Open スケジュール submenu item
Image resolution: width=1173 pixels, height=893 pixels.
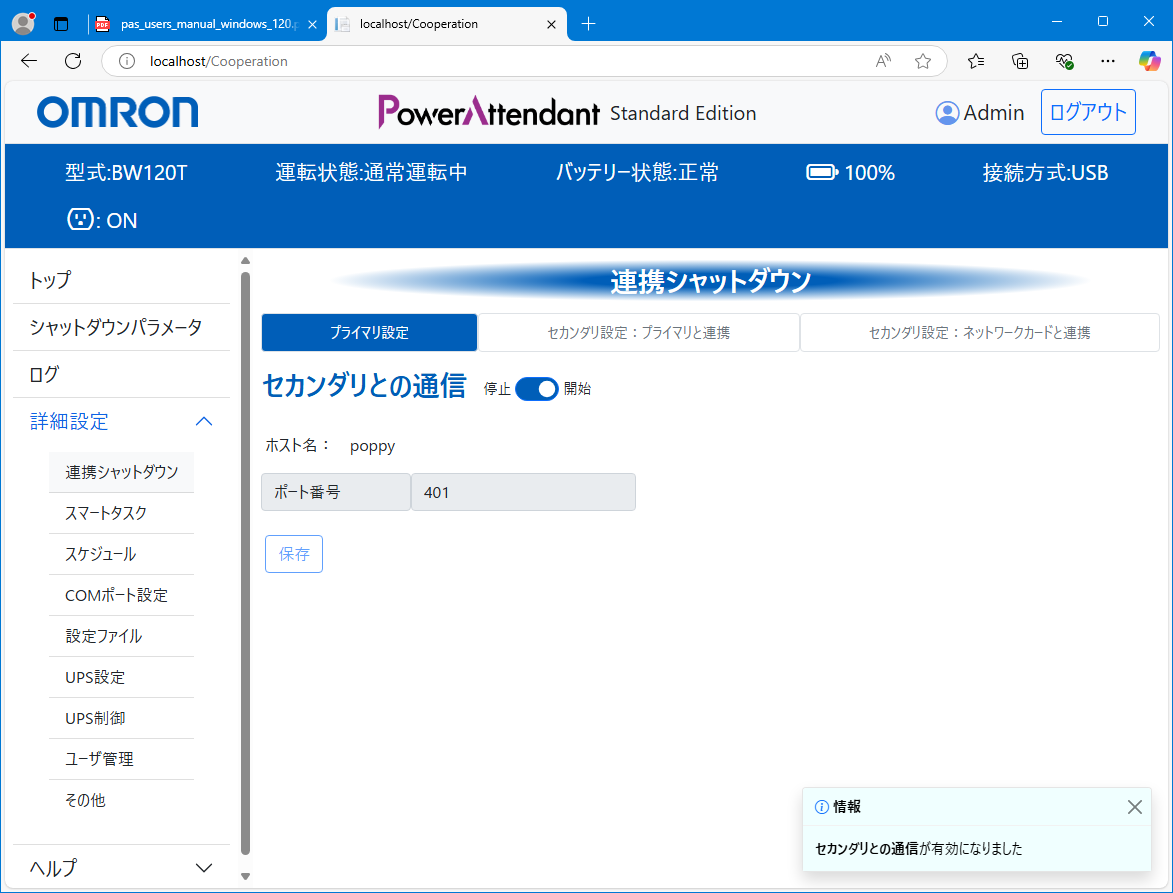(121, 554)
